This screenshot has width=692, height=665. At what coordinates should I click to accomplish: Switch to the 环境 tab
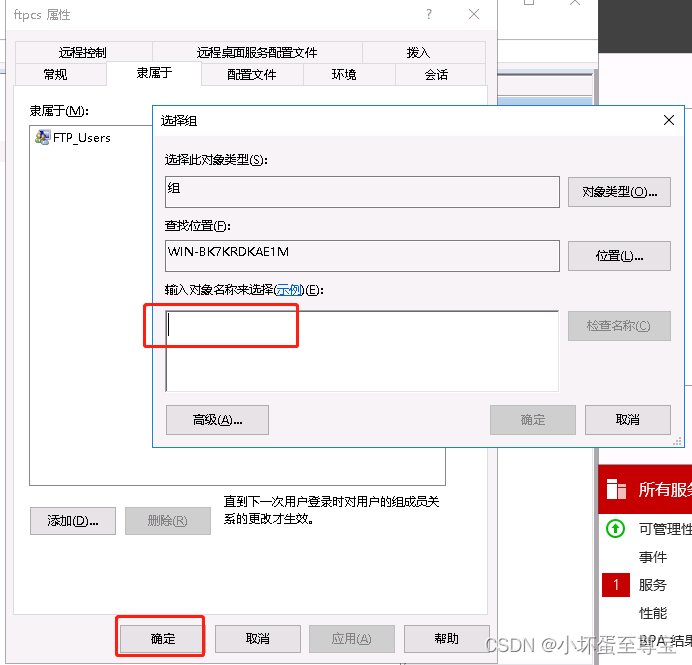click(349, 74)
